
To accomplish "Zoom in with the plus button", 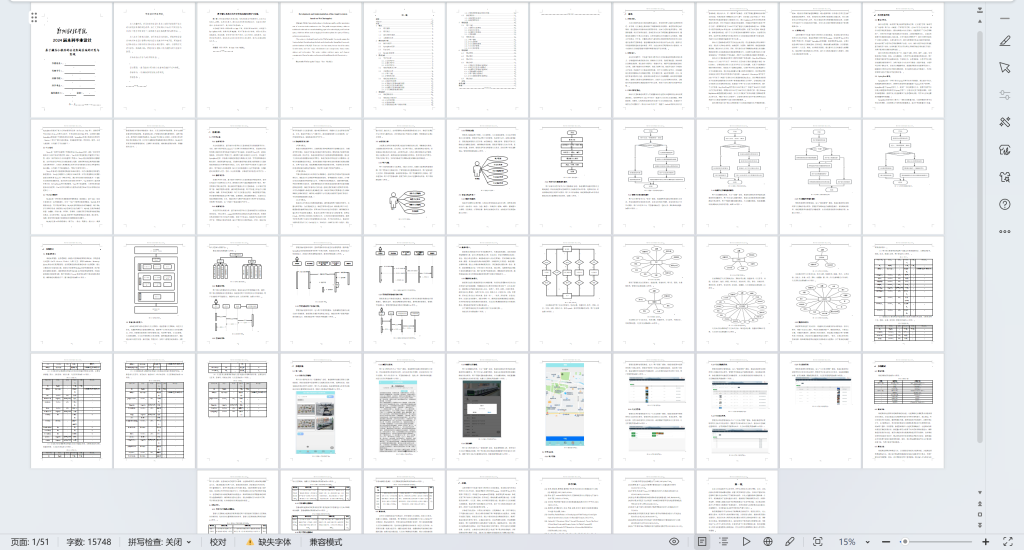I will 985,542.
